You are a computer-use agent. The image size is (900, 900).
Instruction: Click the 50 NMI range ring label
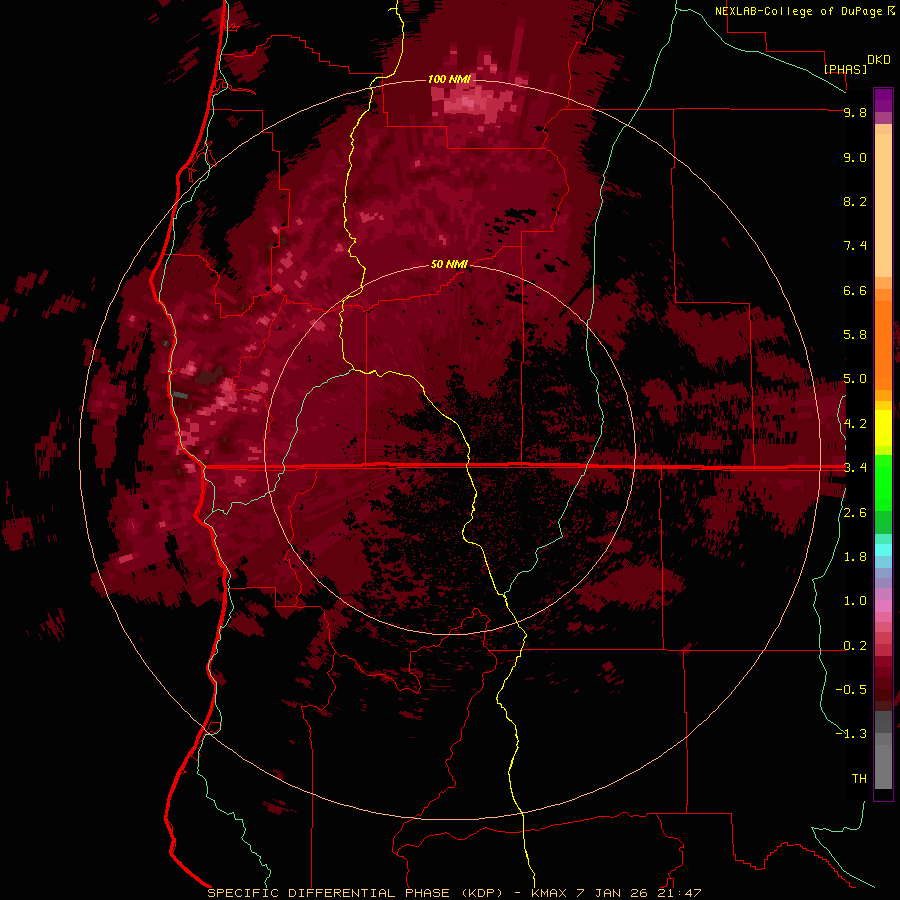[x=449, y=265]
